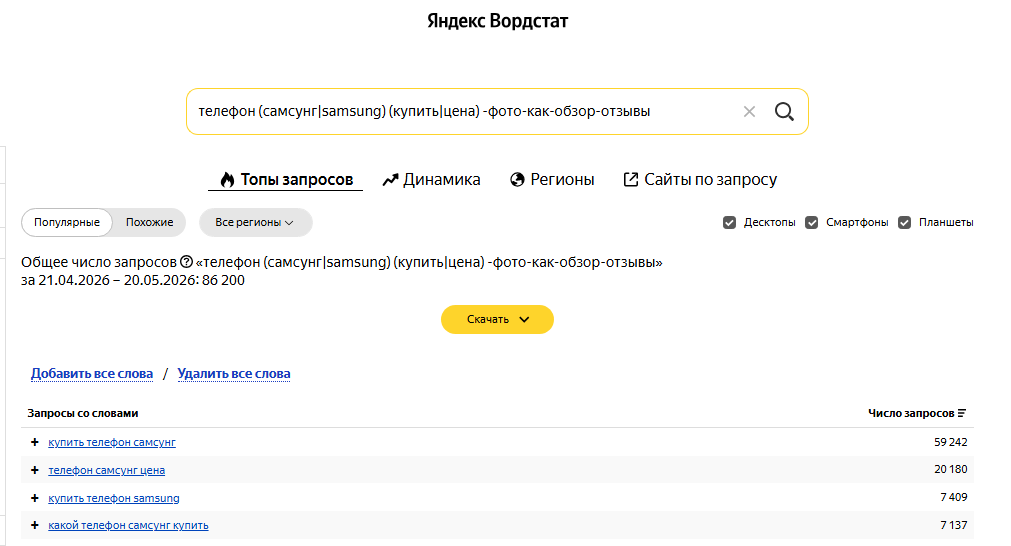This screenshot has width=1011, height=546.
Task: Click the help question mark icon
Action: (186, 262)
